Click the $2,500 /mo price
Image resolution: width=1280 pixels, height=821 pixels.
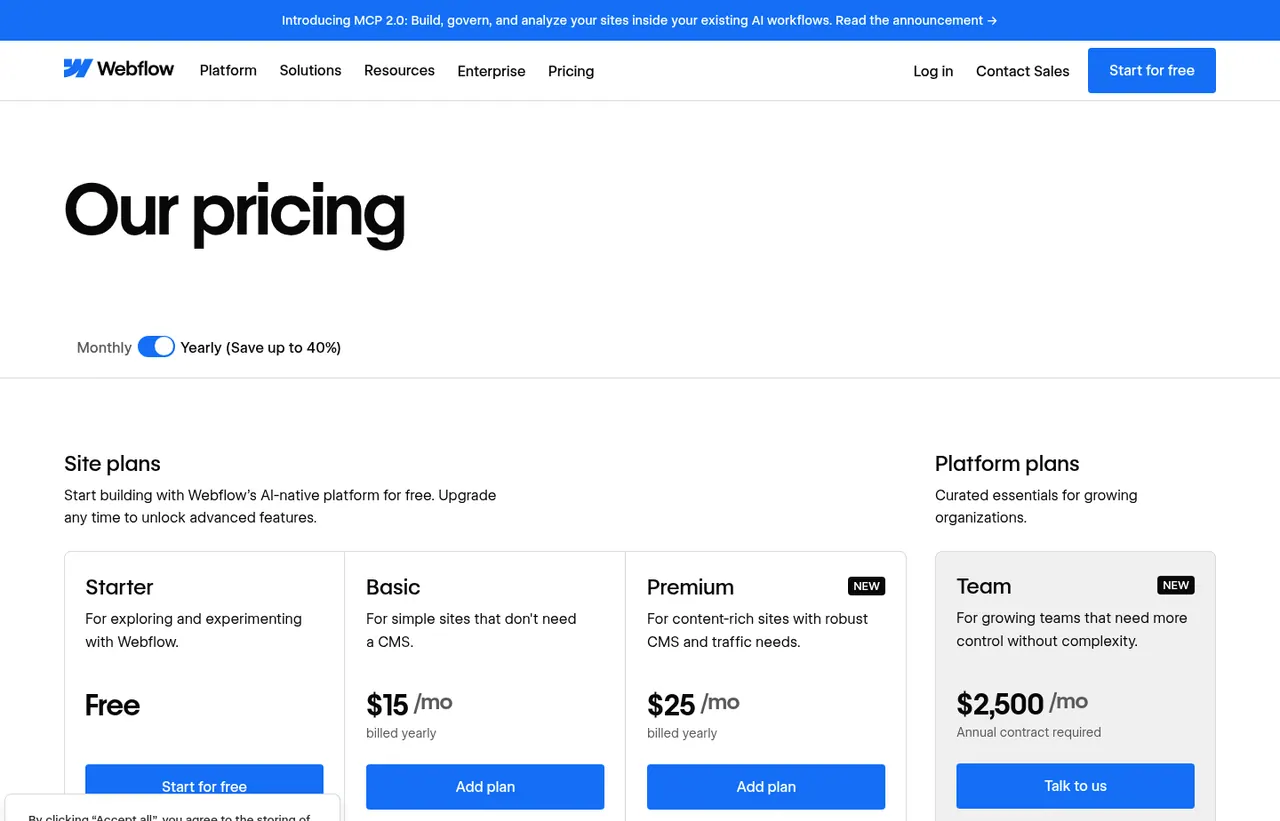point(1022,703)
